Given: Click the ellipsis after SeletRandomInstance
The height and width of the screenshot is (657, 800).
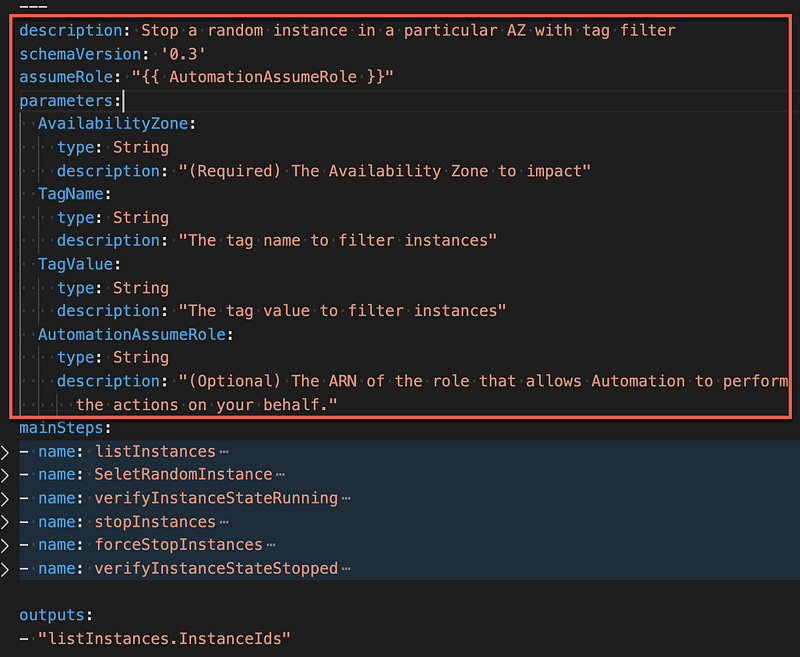Looking at the screenshot, I should (x=280, y=475).
